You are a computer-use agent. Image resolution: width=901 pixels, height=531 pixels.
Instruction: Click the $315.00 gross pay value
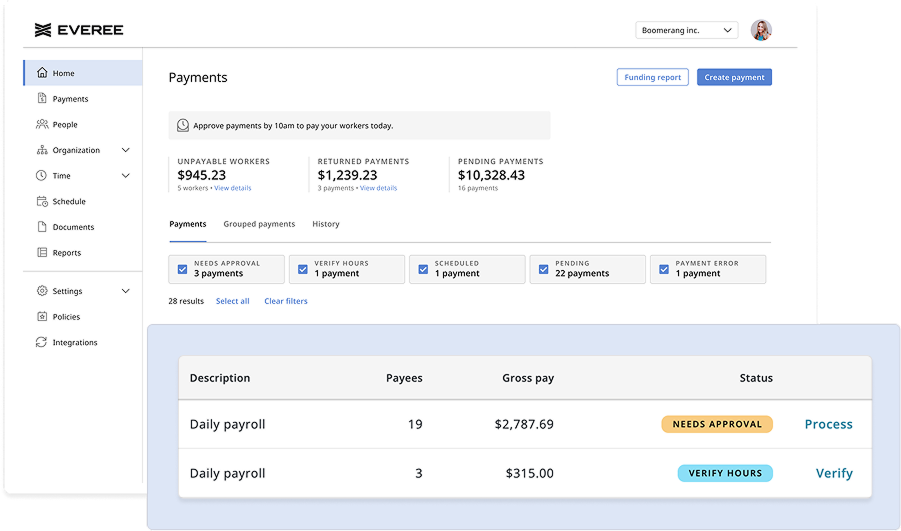click(x=529, y=473)
